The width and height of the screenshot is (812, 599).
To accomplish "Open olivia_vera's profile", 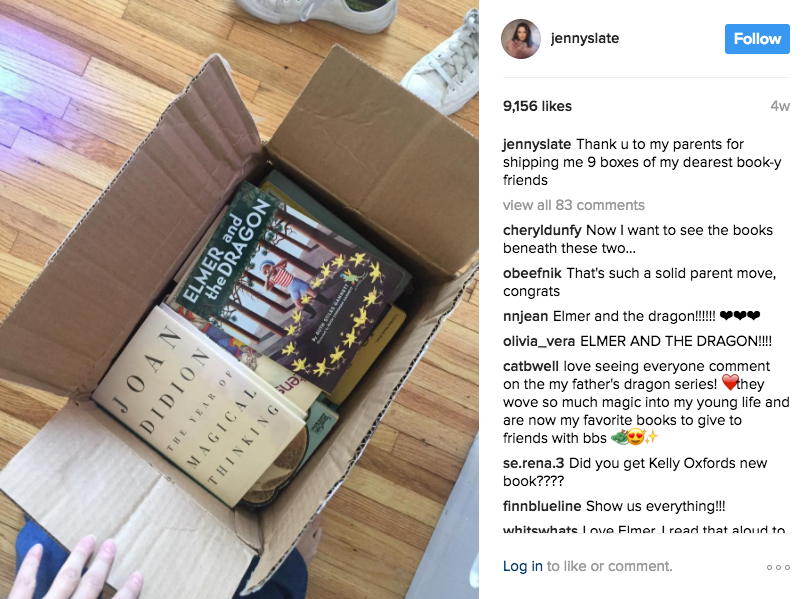I will click(539, 341).
